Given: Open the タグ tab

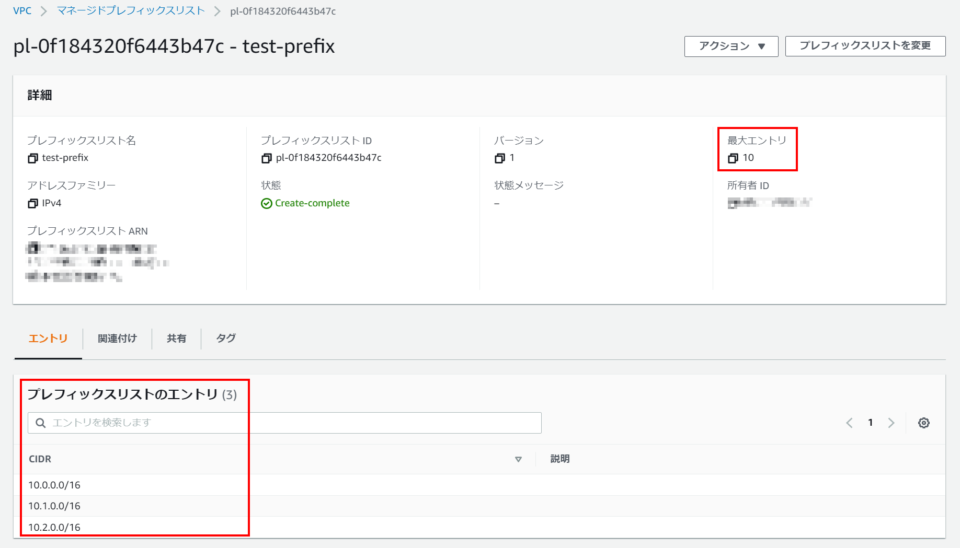Looking at the screenshot, I should point(225,338).
